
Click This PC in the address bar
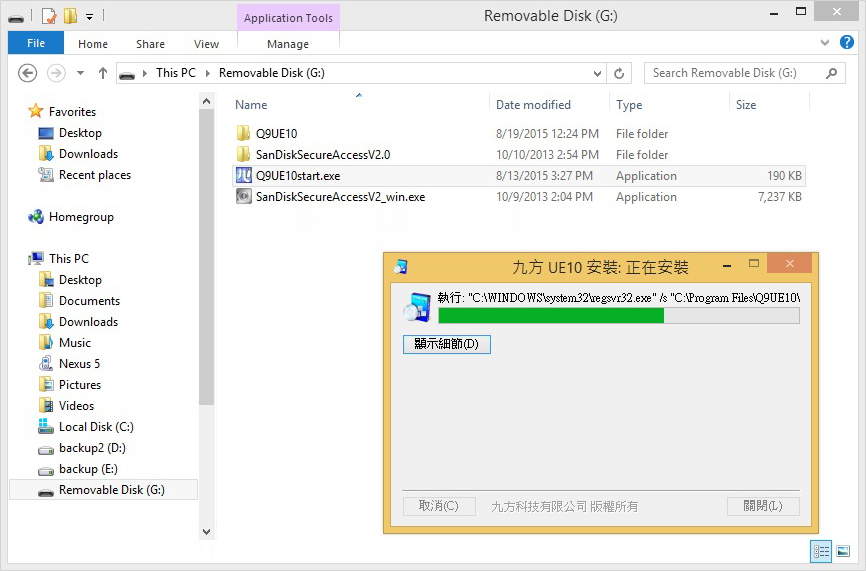pyautogui.click(x=176, y=73)
